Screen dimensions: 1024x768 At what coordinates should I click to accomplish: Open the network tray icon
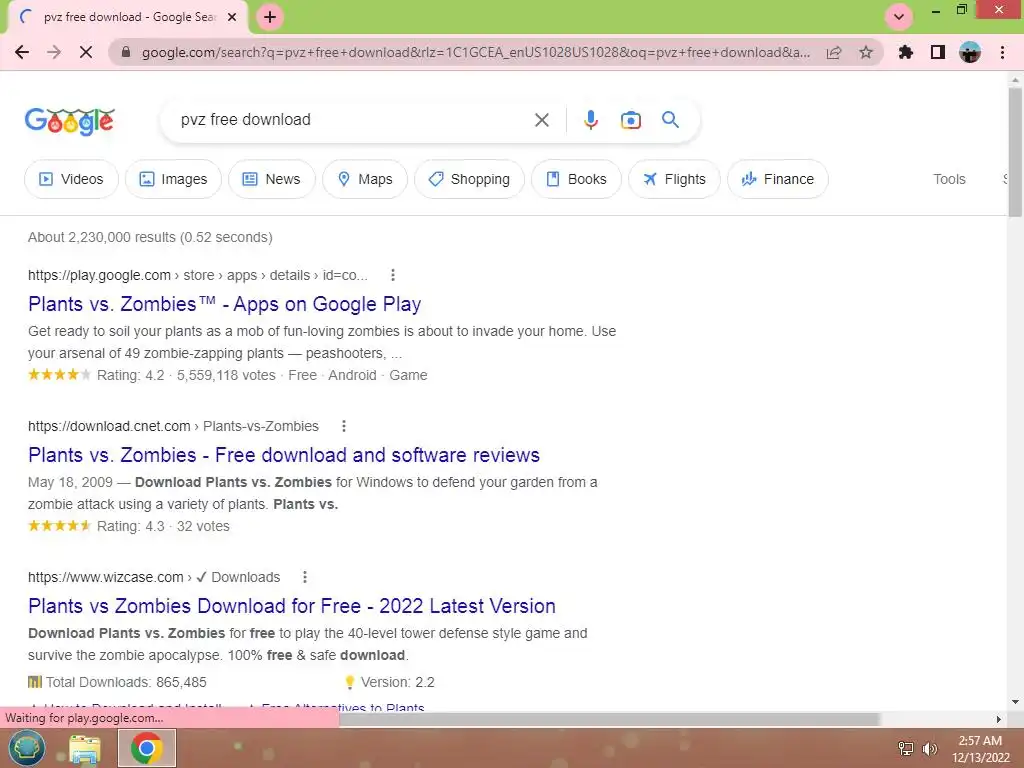905,748
